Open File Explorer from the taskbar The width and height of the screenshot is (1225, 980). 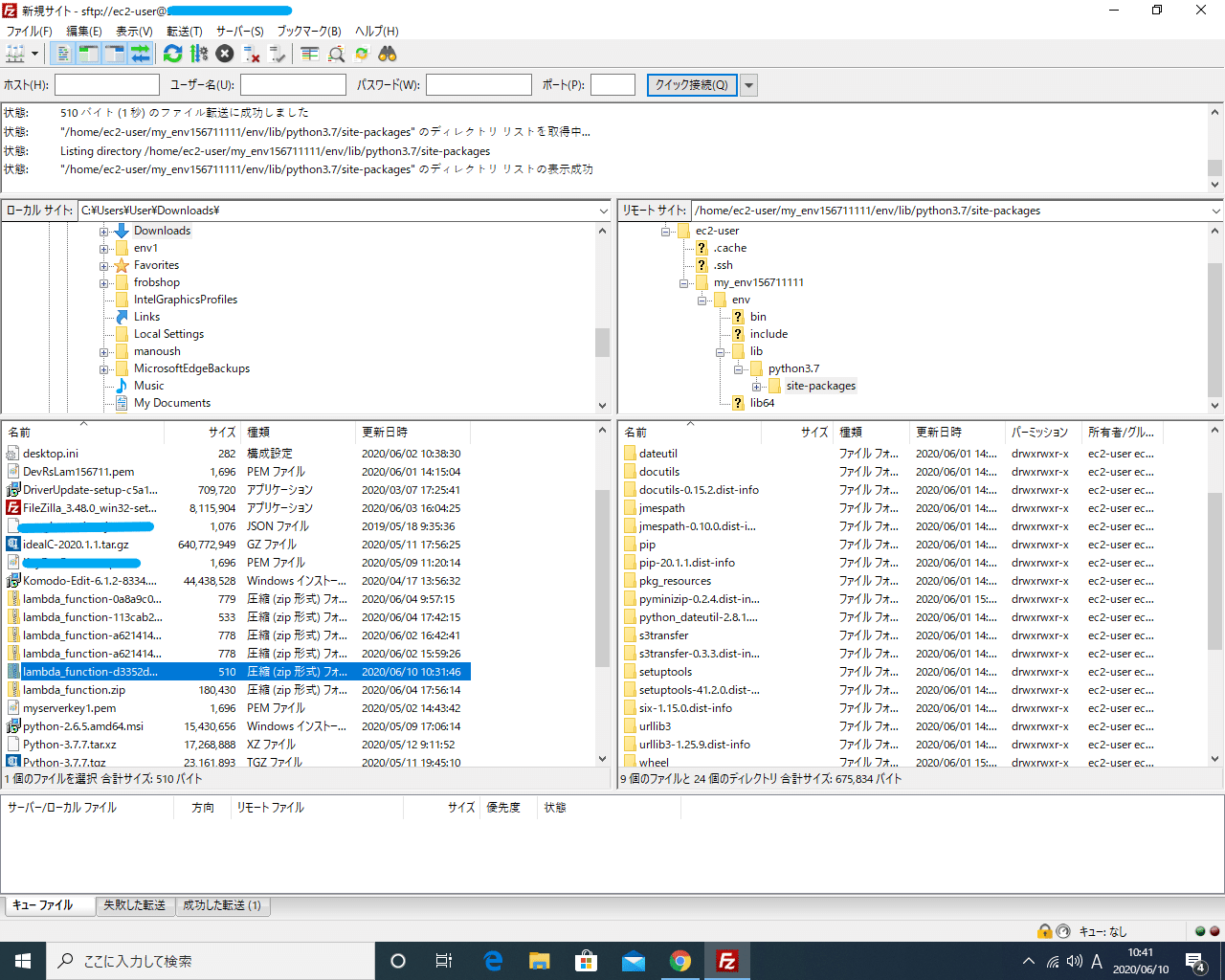(x=540, y=961)
